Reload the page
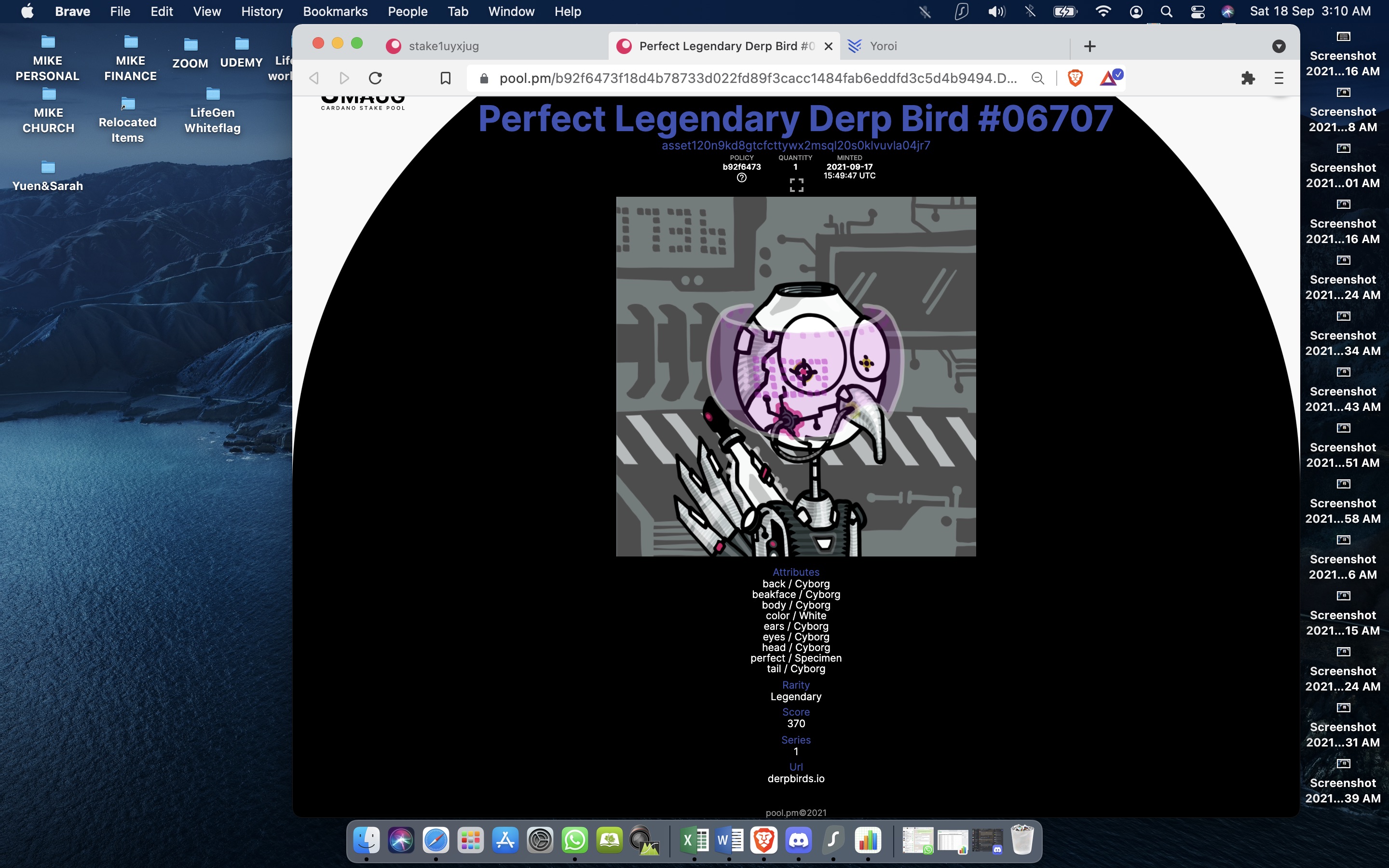Image resolution: width=1389 pixels, height=868 pixels. click(x=375, y=78)
